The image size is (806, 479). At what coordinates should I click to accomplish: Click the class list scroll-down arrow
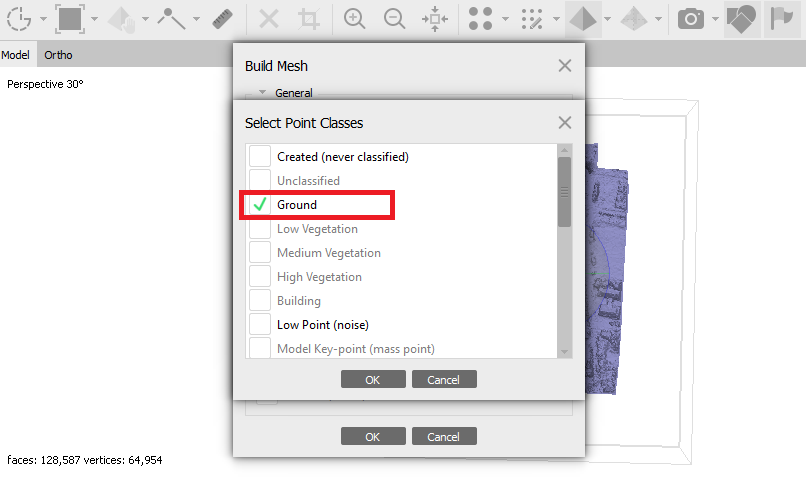coord(564,352)
